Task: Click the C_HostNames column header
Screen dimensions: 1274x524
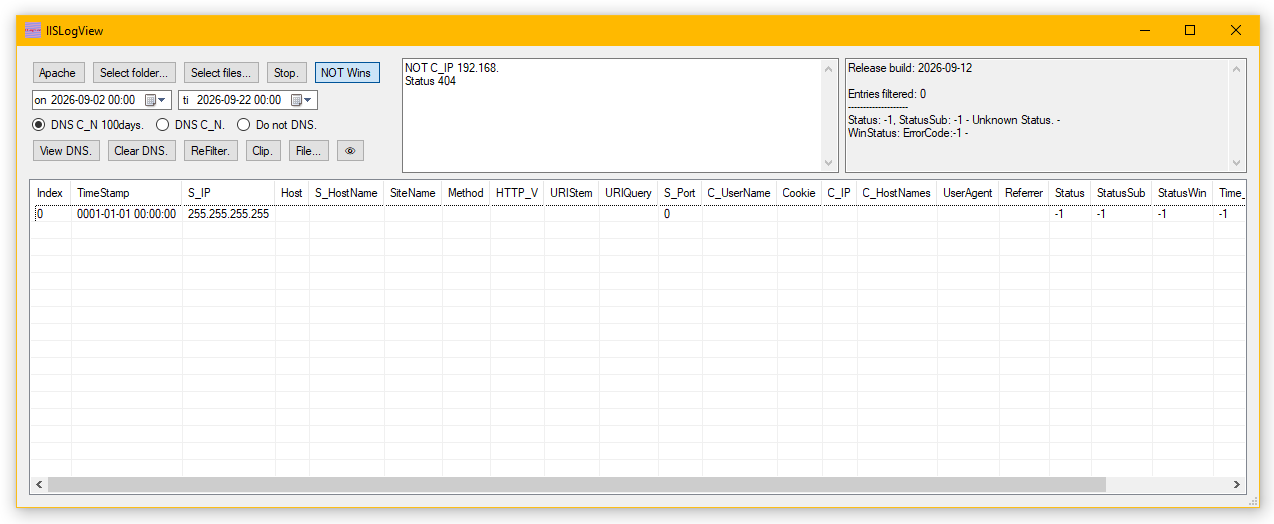Action: (897, 193)
